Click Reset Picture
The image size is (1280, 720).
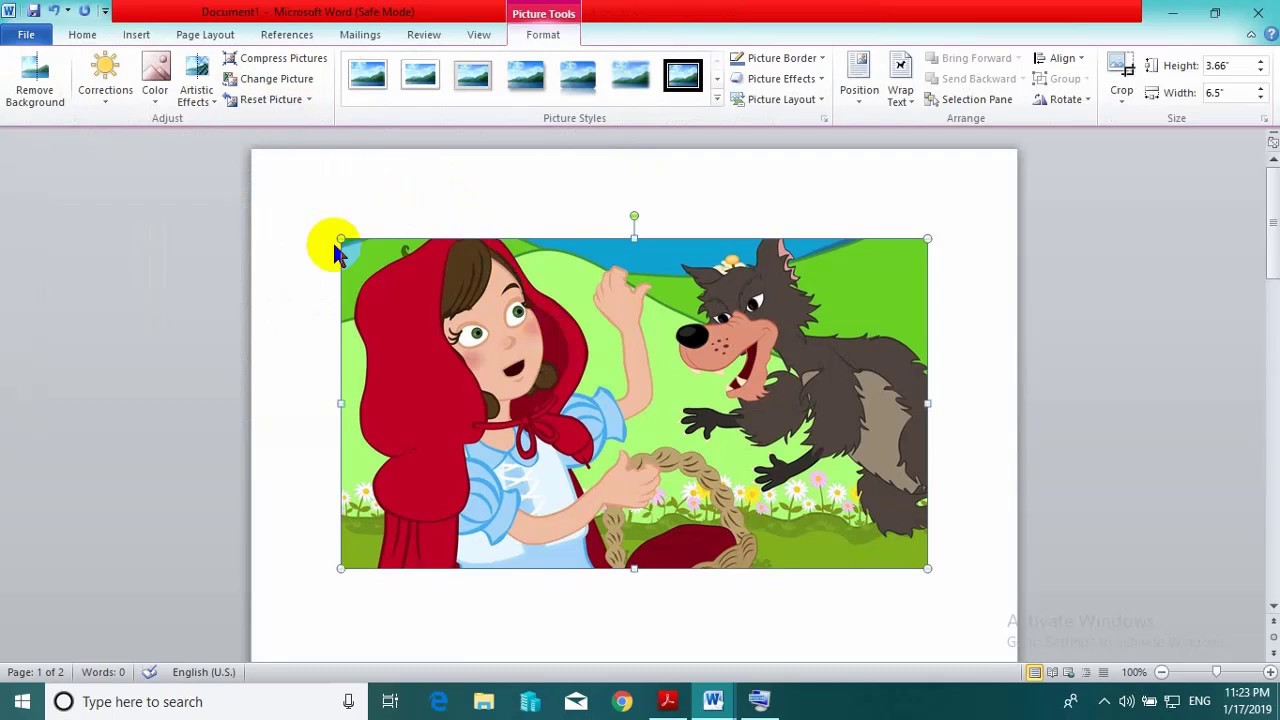click(262, 100)
